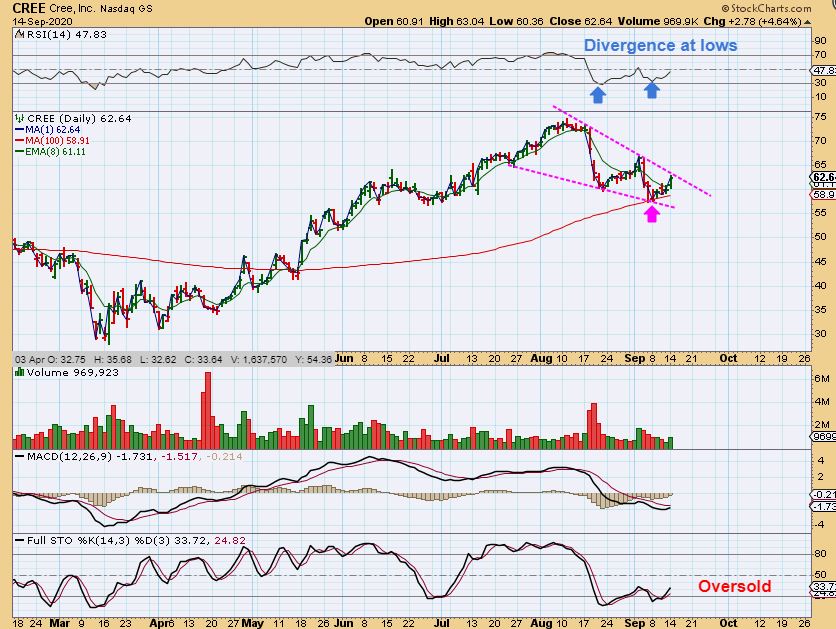Click the MACD(12,26,9) panel label

pos(69,457)
